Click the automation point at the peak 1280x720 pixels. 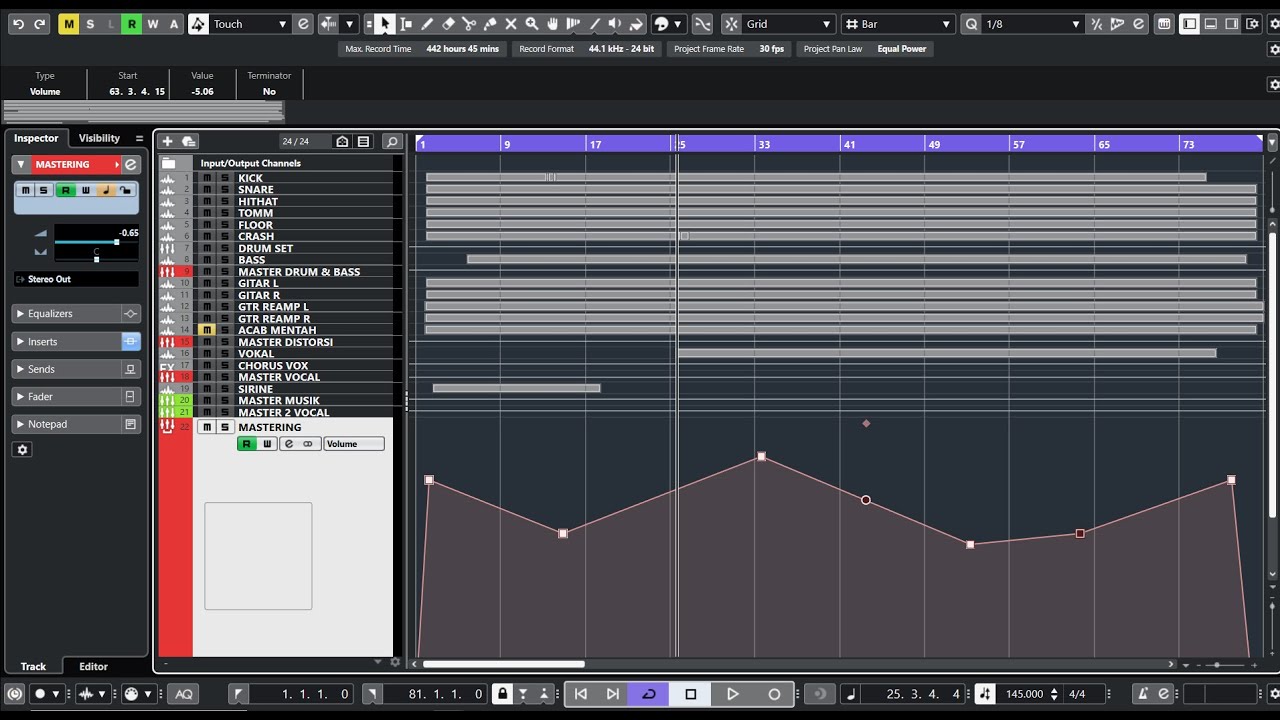click(x=762, y=456)
